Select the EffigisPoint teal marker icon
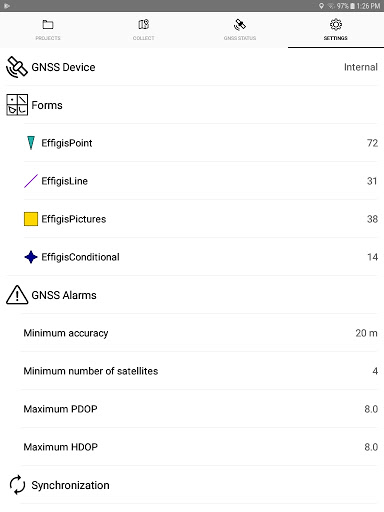384x512 pixels. point(31,143)
